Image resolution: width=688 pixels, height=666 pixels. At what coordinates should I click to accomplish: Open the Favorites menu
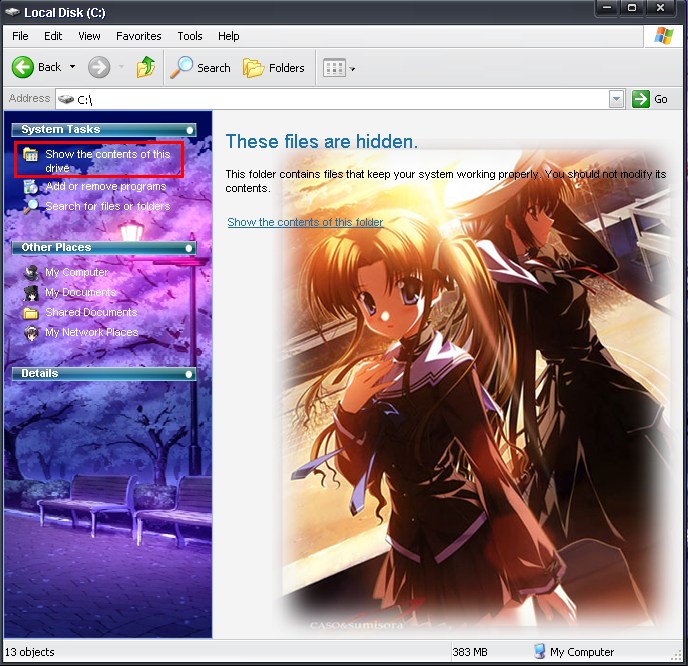click(x=139, y=36)
